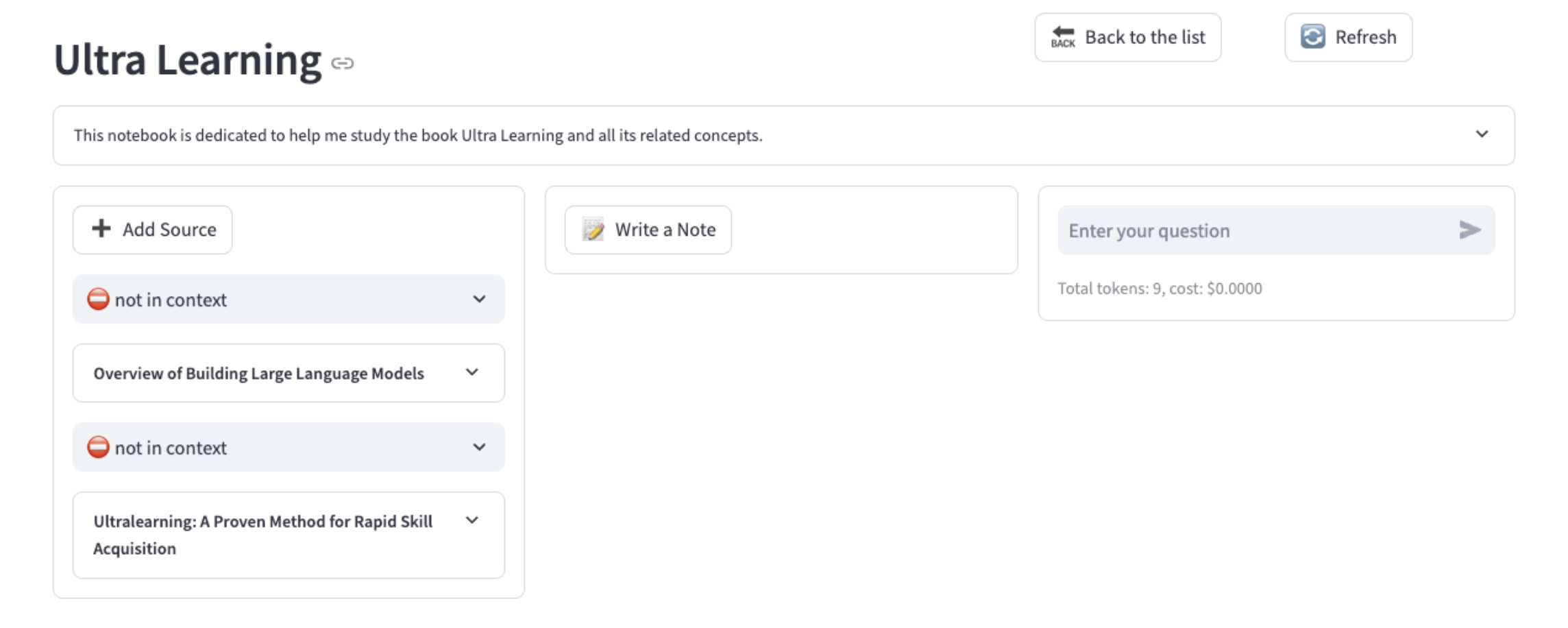Click the Total tokens cost indicator
Screen dimensions: 1568x628
1160,288
